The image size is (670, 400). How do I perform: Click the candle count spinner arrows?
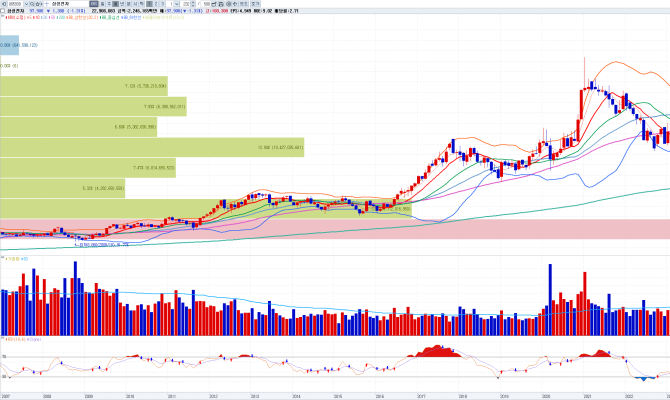point(193,4)
